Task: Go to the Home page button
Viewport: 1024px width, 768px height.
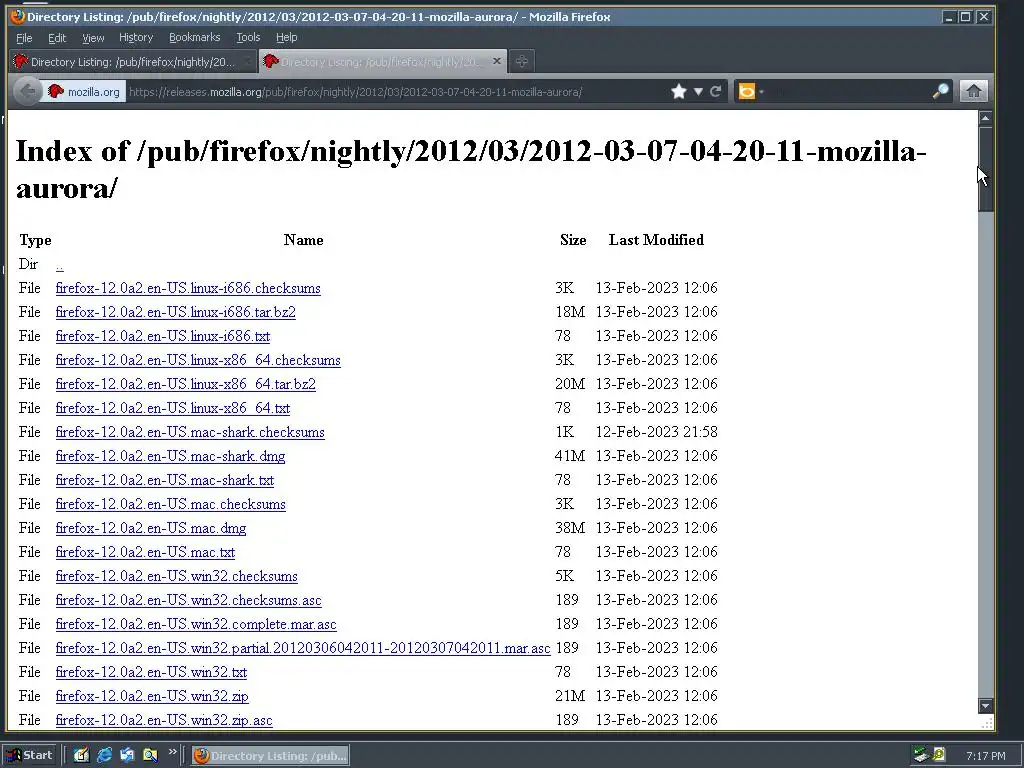Action: click(x=973, y=91)
